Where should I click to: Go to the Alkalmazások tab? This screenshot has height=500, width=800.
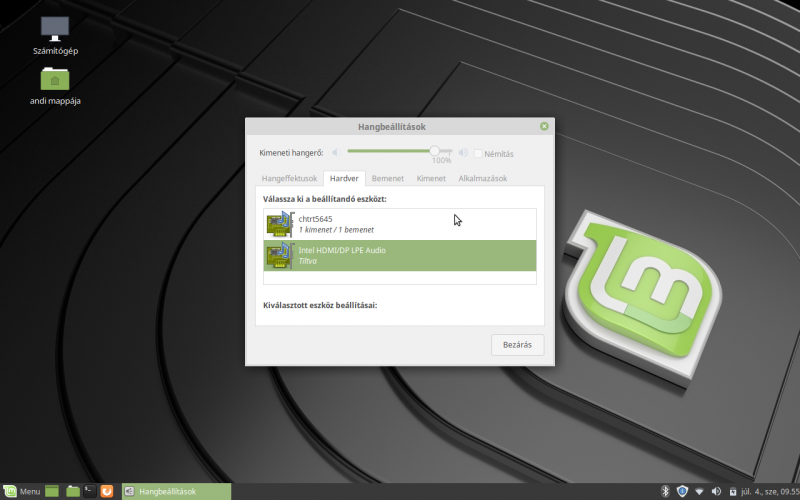[x=482, y=178]
